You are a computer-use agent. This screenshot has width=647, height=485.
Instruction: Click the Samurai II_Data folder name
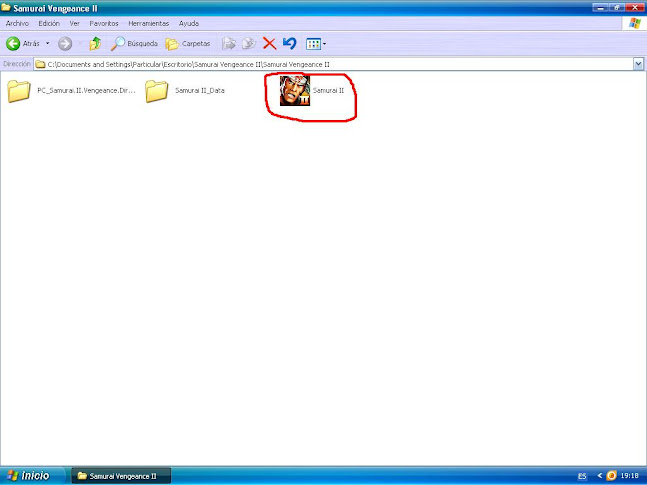pyautogui.click(x=200, y=90)
